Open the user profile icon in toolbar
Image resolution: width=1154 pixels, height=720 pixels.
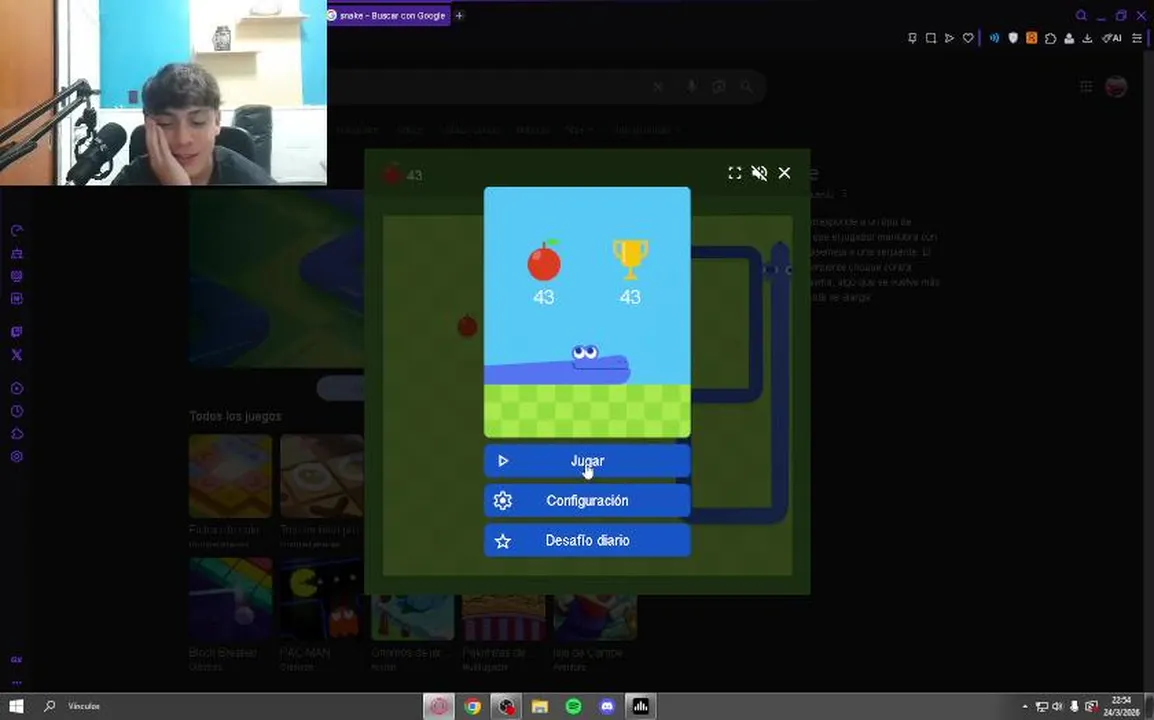point(1069,38)
